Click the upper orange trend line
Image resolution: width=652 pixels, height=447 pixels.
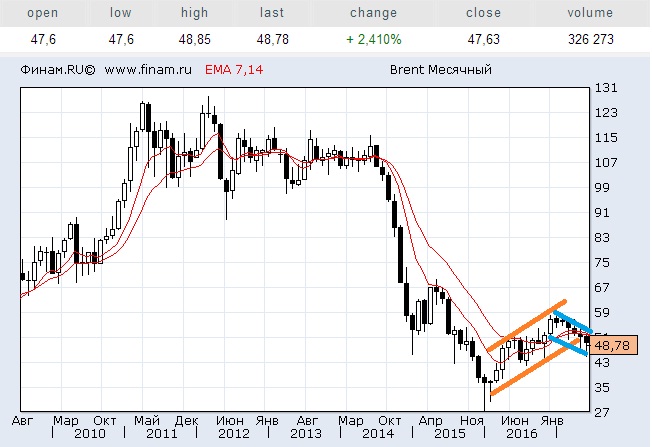[525, 325]
